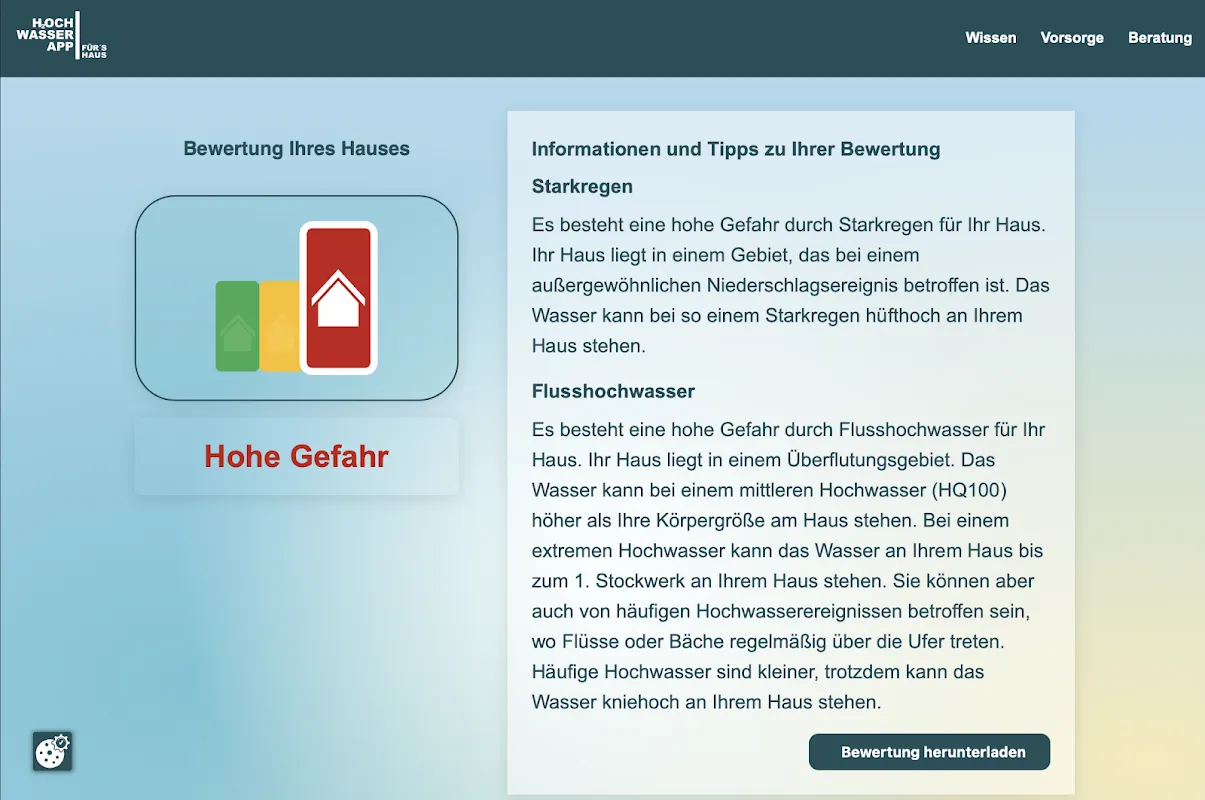1205x800 pixels.
Task: Open the Wissen menu item
Action: click(x=991, y=38)
